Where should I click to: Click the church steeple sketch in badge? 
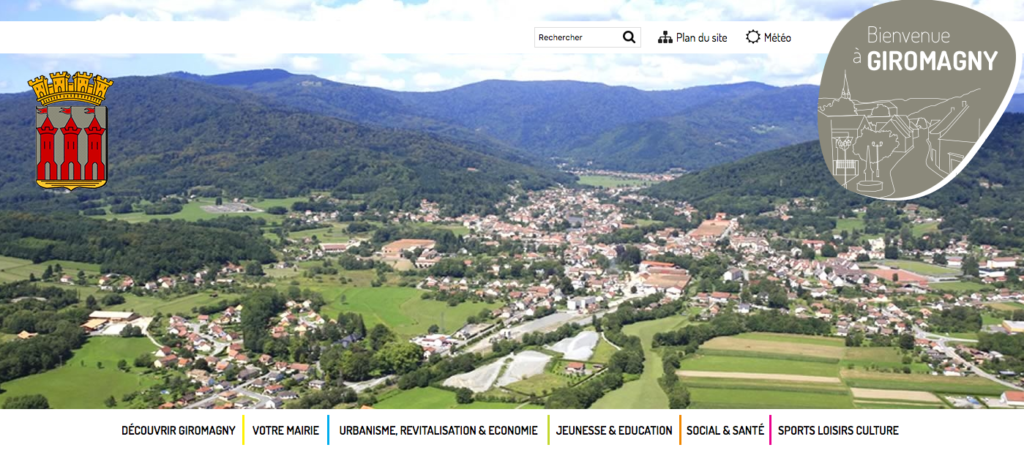coord(846,87)
